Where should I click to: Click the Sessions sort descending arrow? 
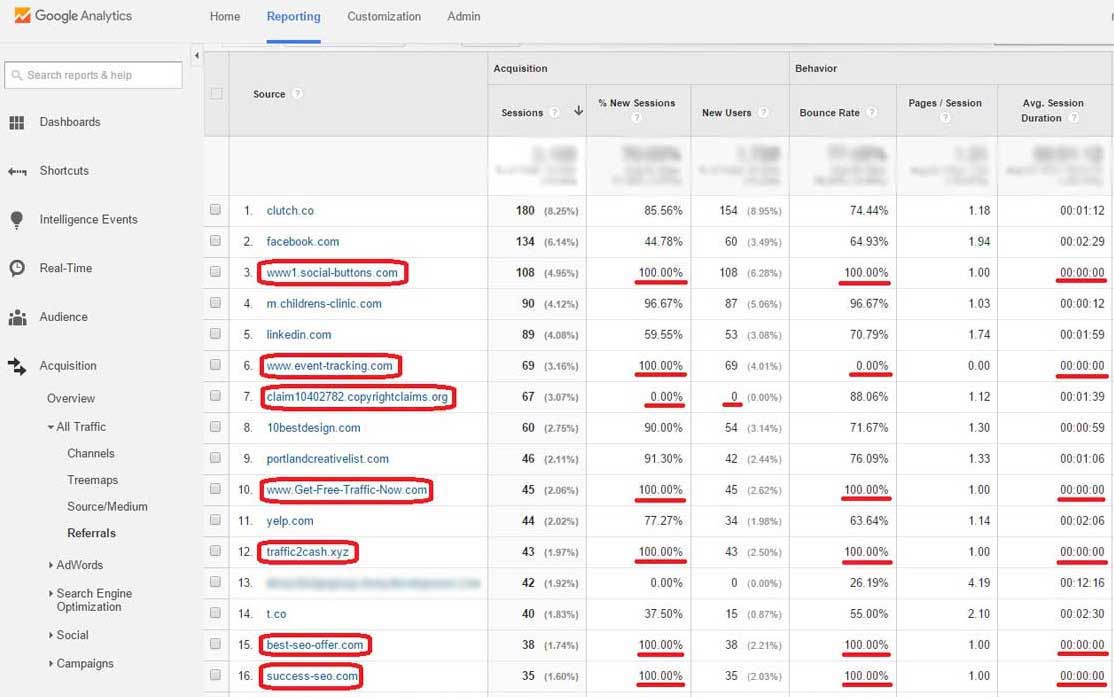578,111
